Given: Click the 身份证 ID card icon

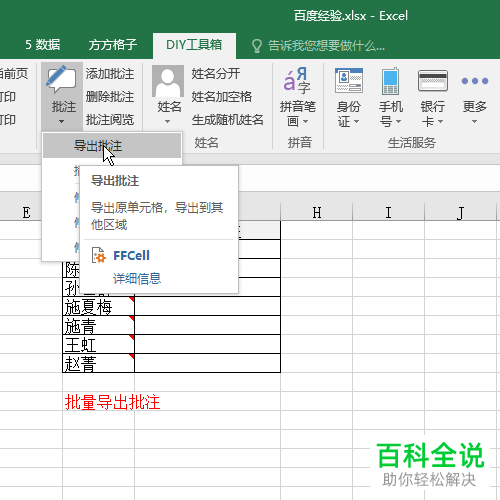Looking at the screenshot, I should (x=349, y=80).
